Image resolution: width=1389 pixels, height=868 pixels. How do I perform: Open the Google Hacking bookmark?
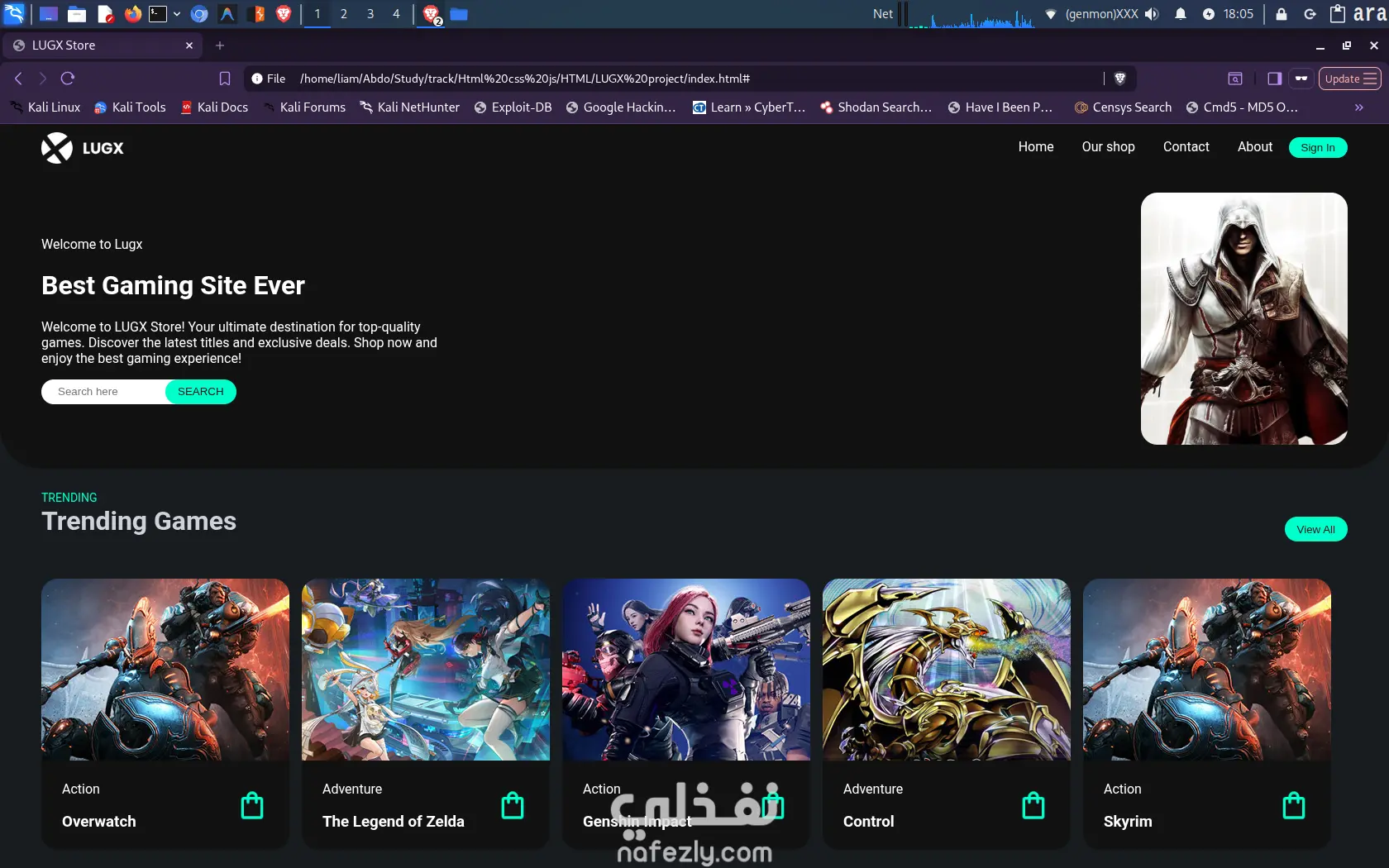pos(621,107)
